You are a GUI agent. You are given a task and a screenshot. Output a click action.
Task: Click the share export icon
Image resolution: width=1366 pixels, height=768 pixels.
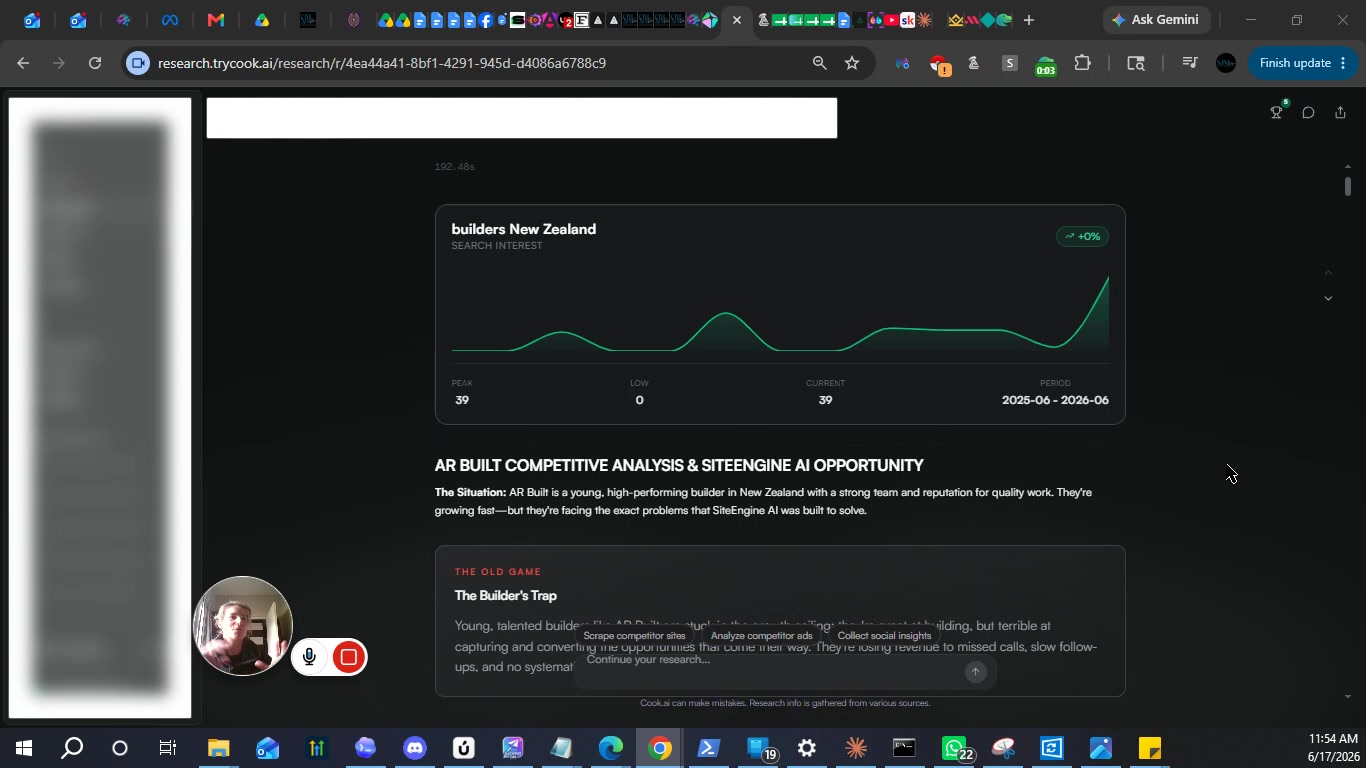click(x=1340, y=112)
